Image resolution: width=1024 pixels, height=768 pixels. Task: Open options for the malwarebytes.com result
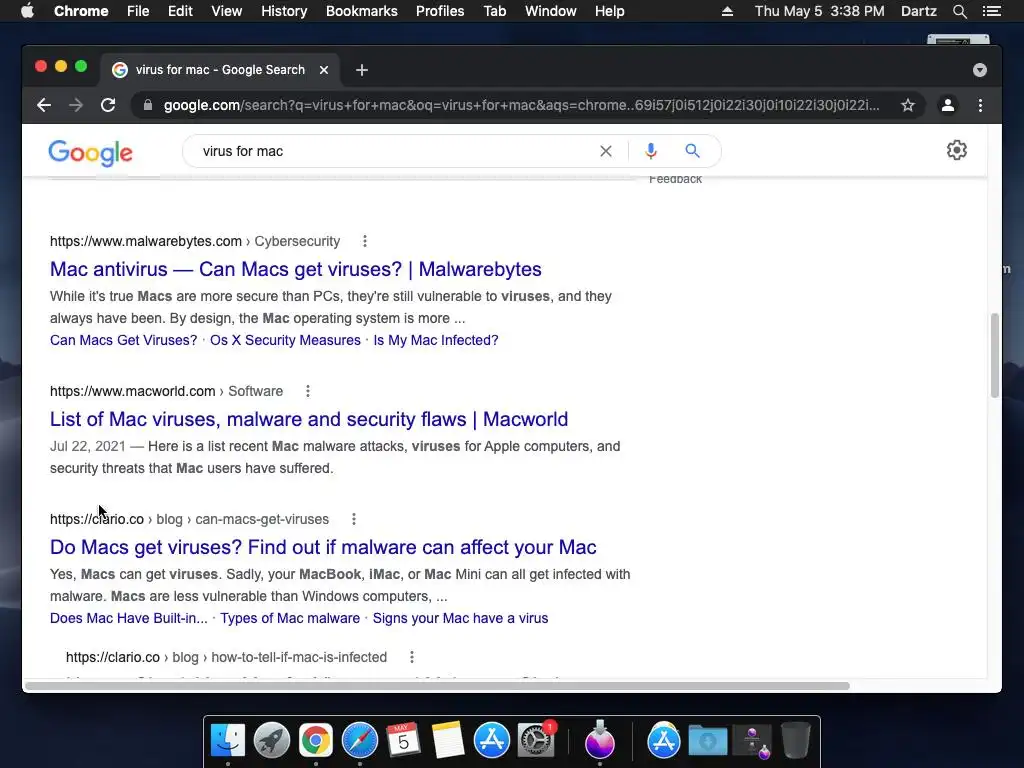click(365, 241)
